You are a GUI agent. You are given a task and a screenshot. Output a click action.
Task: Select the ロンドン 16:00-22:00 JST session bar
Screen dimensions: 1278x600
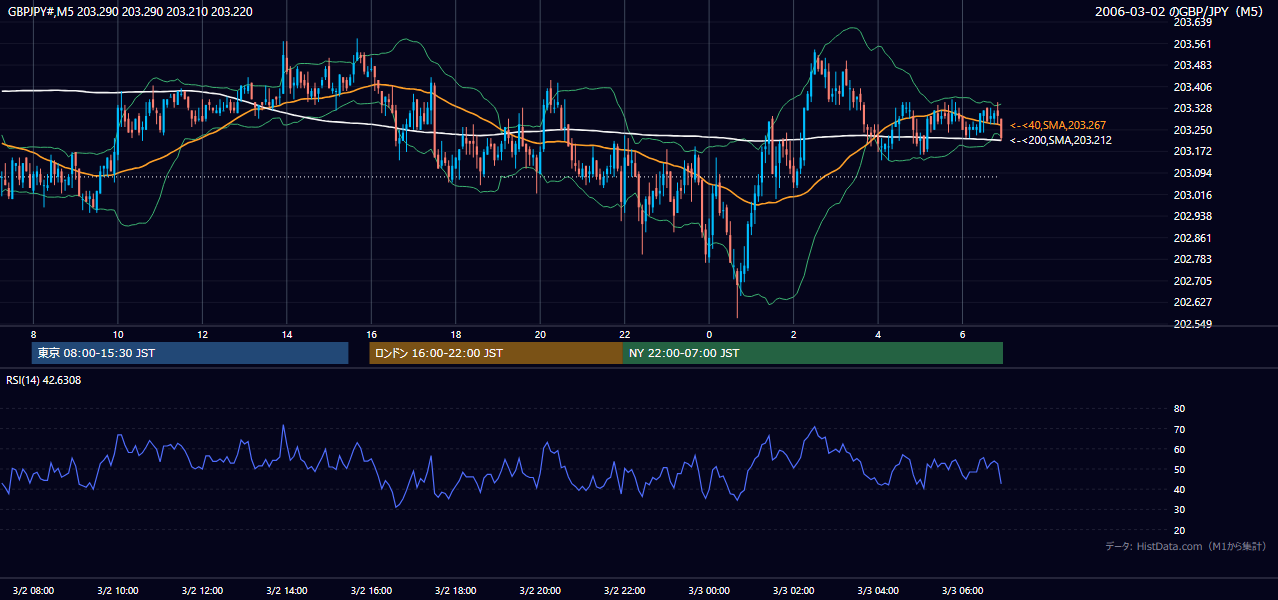click(x=496, y=353)
